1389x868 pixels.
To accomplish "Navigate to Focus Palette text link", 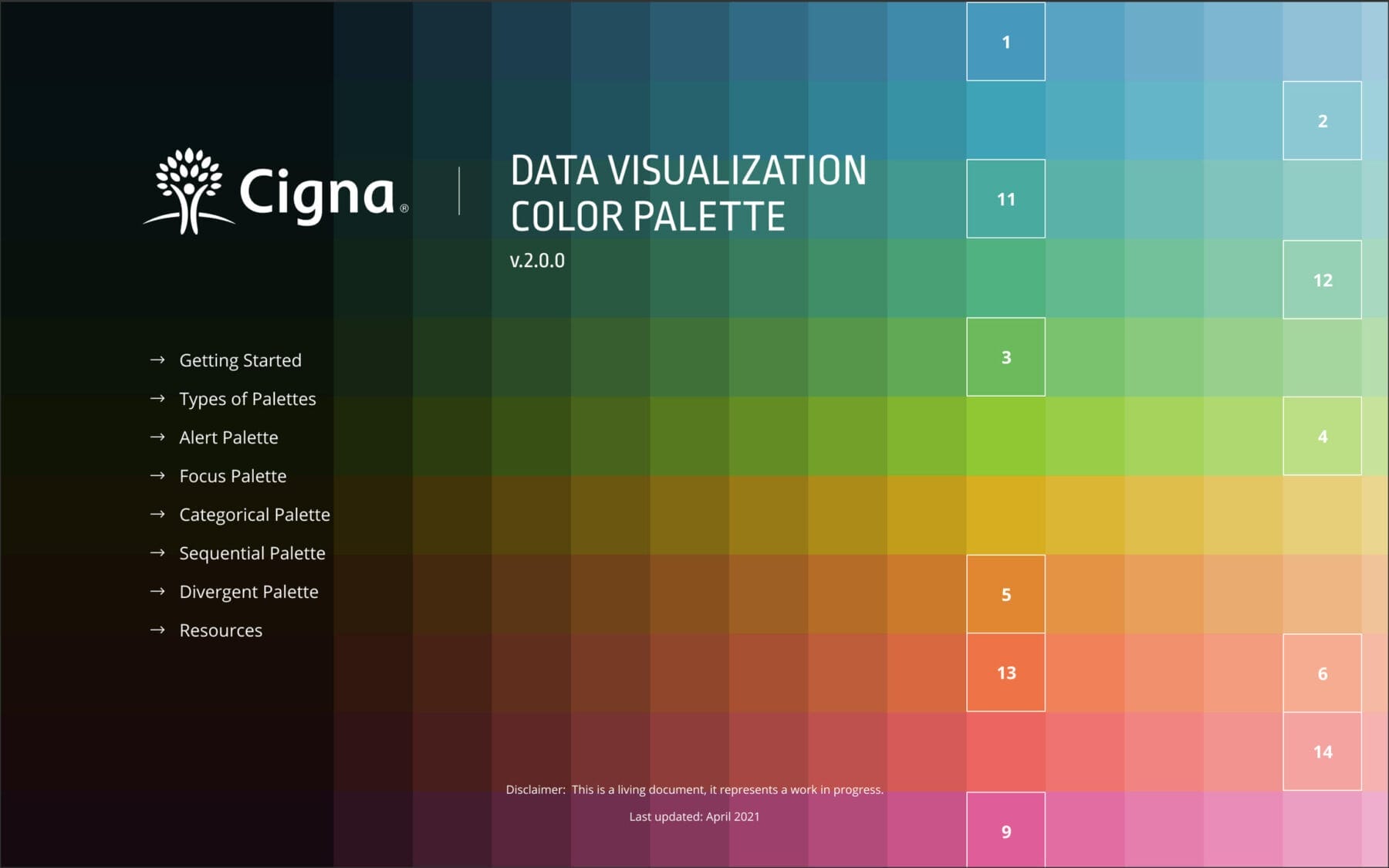I will 232,476.
